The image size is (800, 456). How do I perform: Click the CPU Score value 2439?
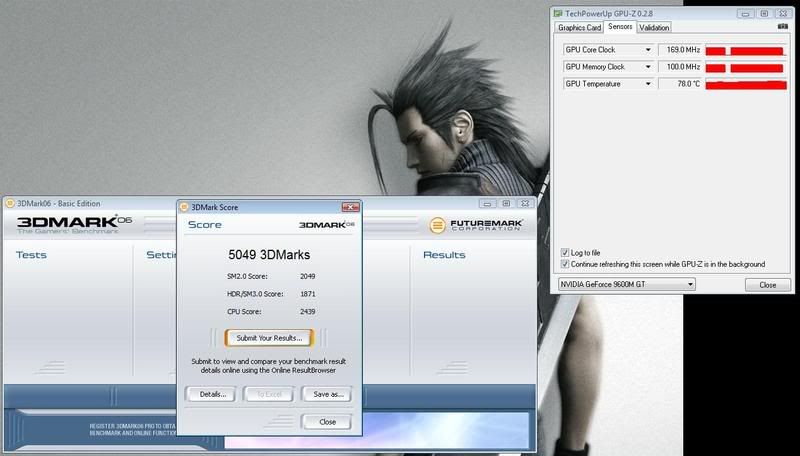point(308,311)
